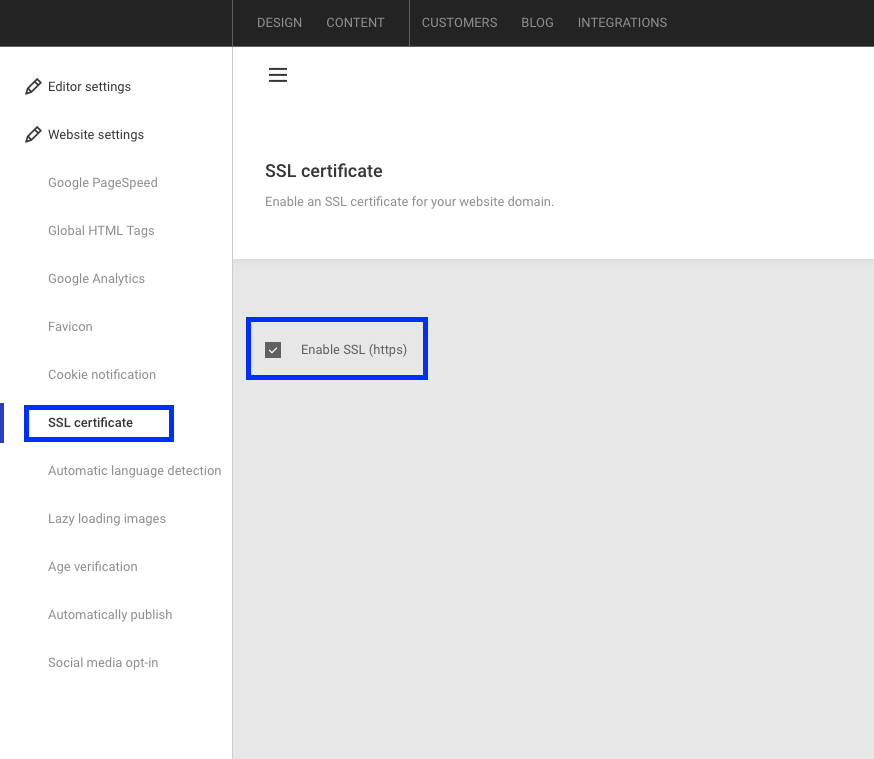Select Global HTML Tags item

[101, 231]
